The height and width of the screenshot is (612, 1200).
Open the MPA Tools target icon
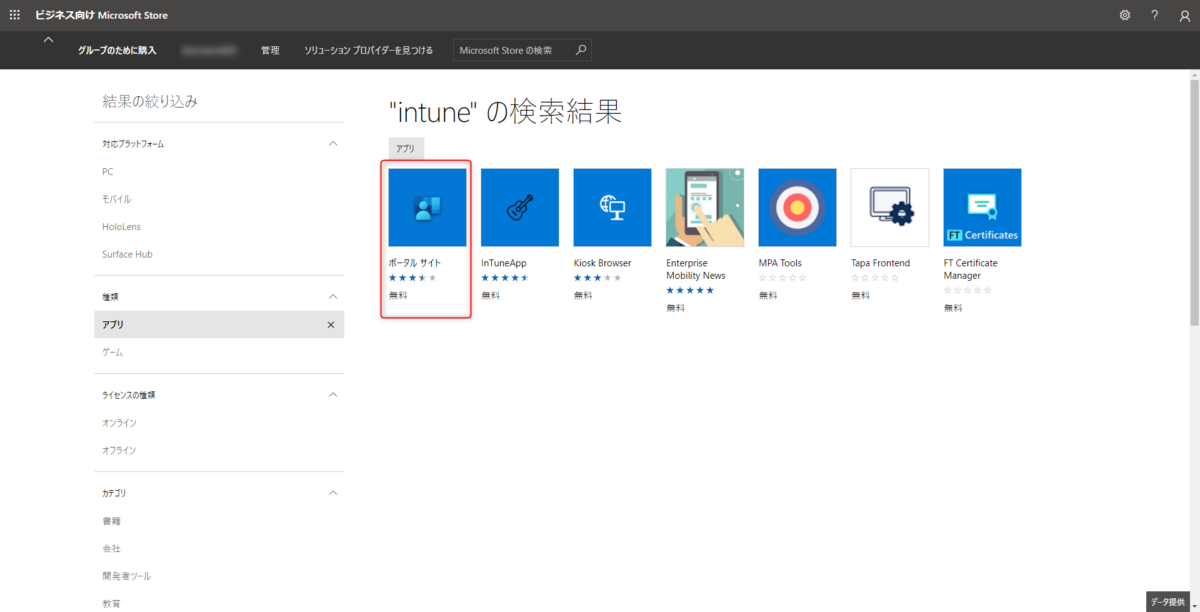pos(797,207)
